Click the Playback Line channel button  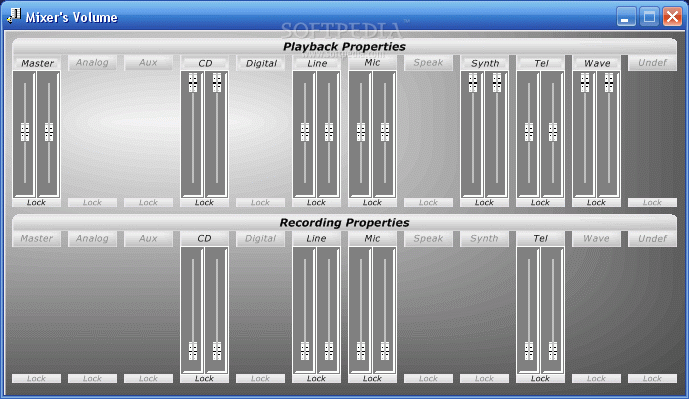(x=316, y=63)
